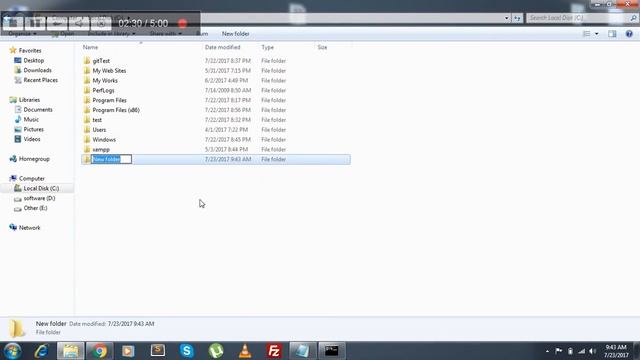The width and height of the screenshot is (640, 360).
Task: Open the software (D:) drive
Action: (39, 198)
